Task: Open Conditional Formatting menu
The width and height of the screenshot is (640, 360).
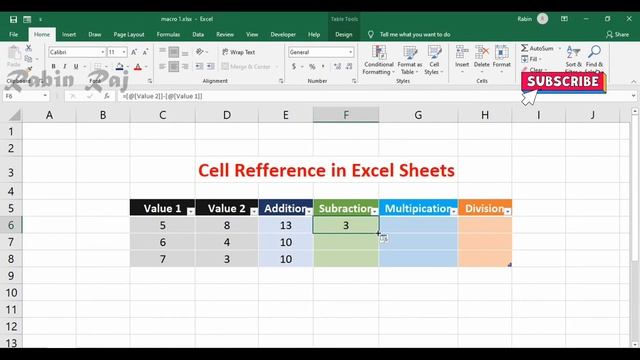Action: click(x=378, y=60)
